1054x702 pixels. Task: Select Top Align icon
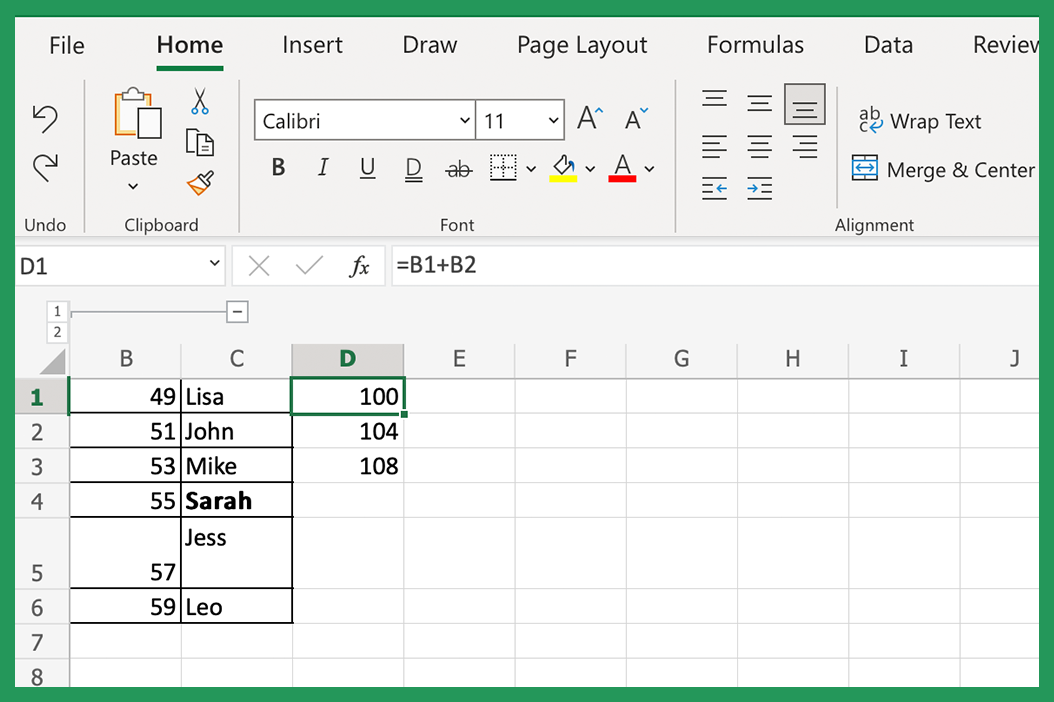[715, 99]
